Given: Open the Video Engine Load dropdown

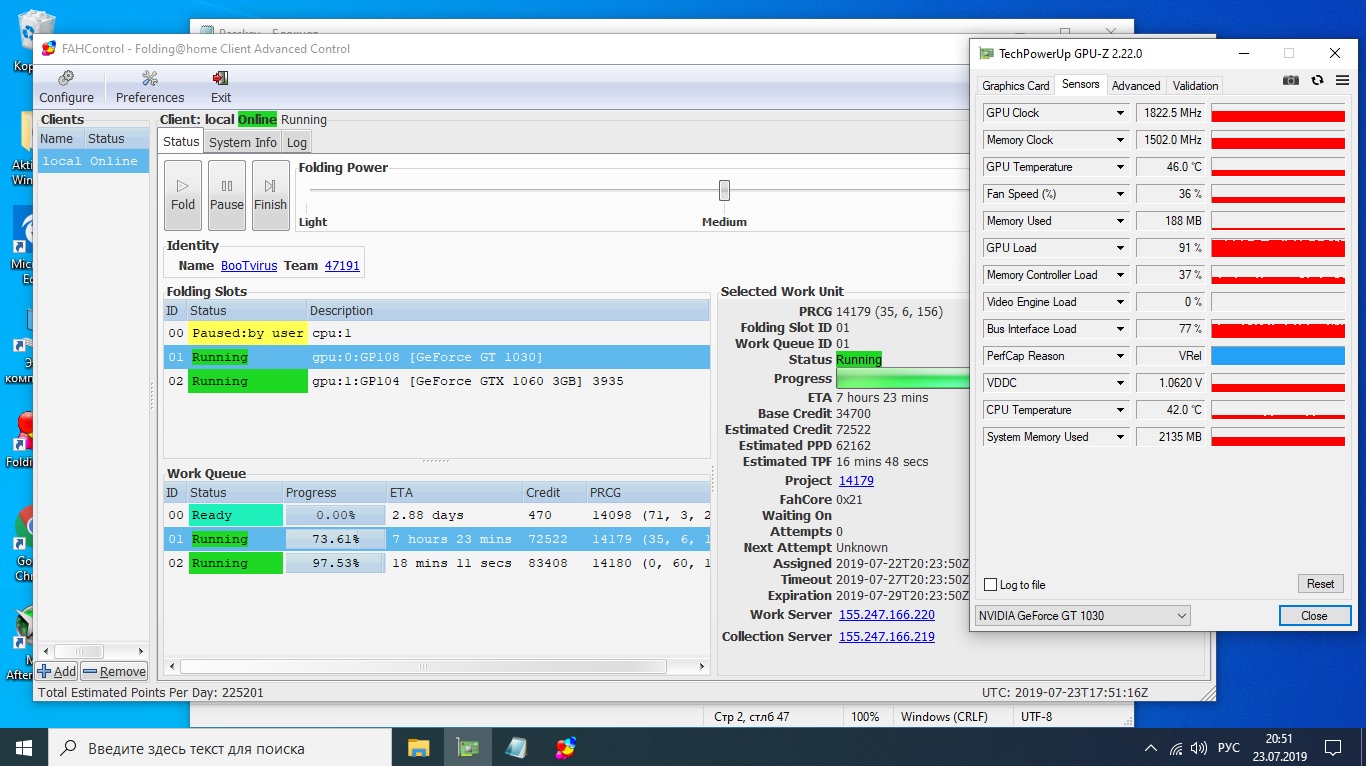Looking at the screenshot, I should coord(1120,302).
